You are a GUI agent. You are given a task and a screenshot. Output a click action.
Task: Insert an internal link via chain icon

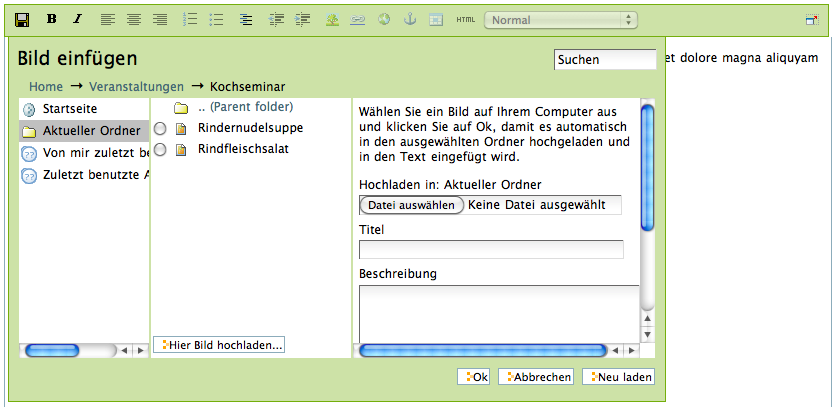point(357,20)
